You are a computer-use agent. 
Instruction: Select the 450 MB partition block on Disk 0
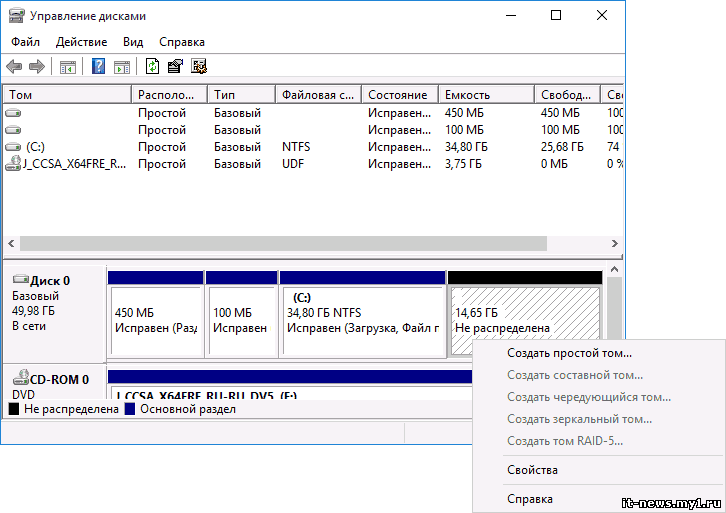(156, 314)
